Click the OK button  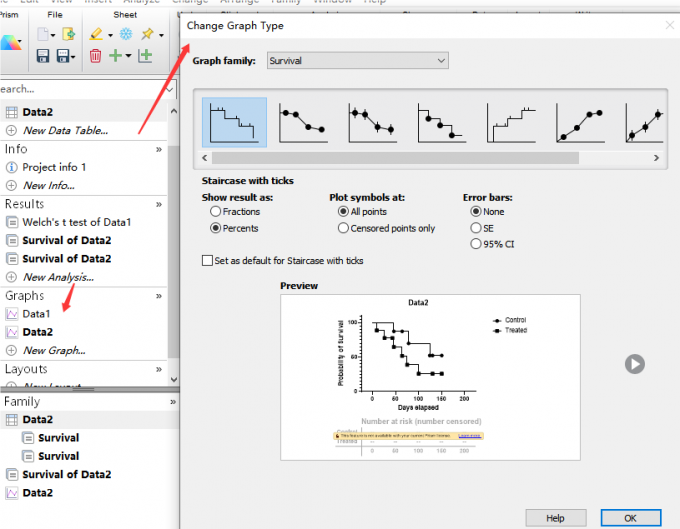(631, 518)
